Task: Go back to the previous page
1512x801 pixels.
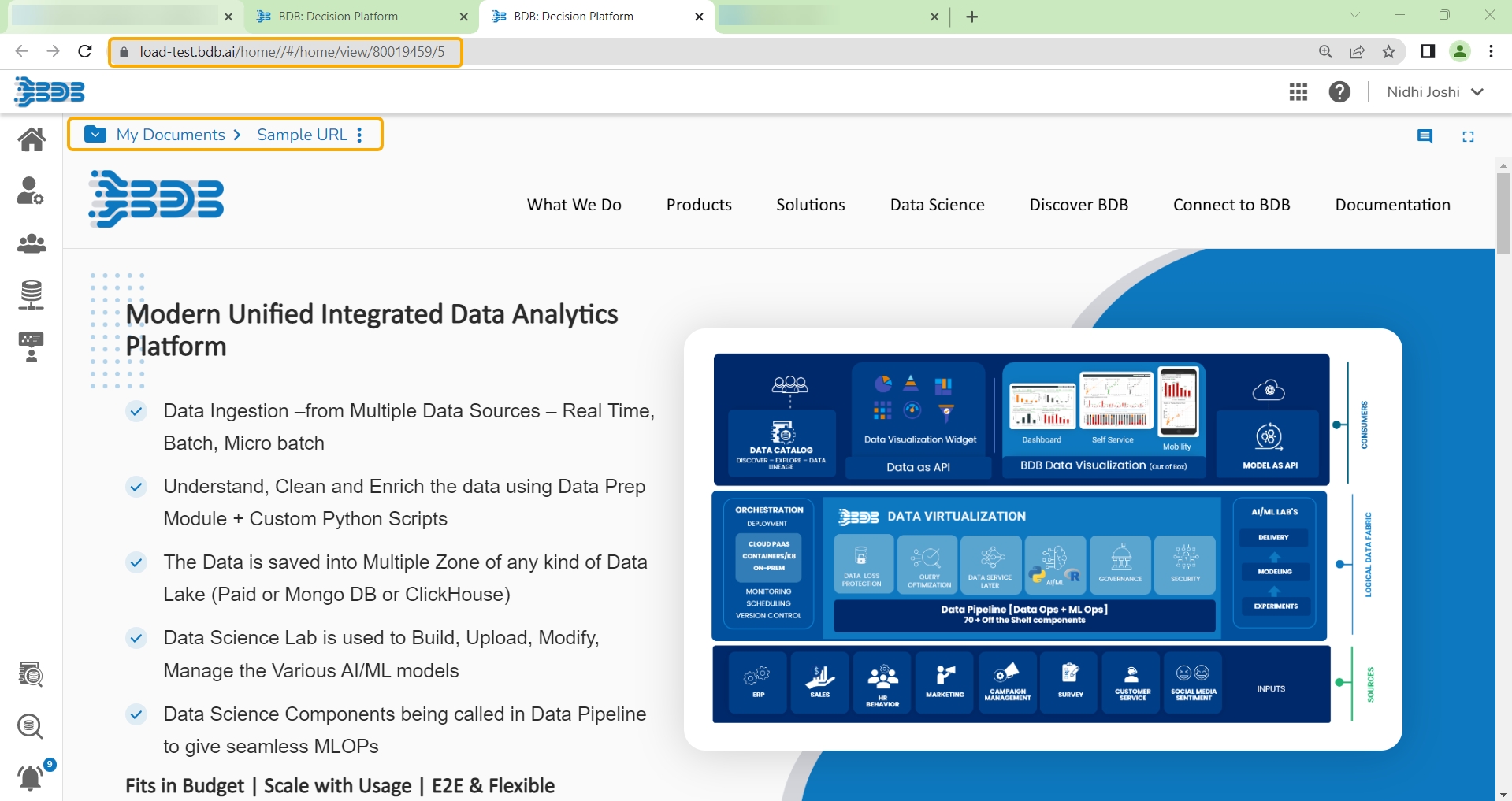Action: pos(21,51)
